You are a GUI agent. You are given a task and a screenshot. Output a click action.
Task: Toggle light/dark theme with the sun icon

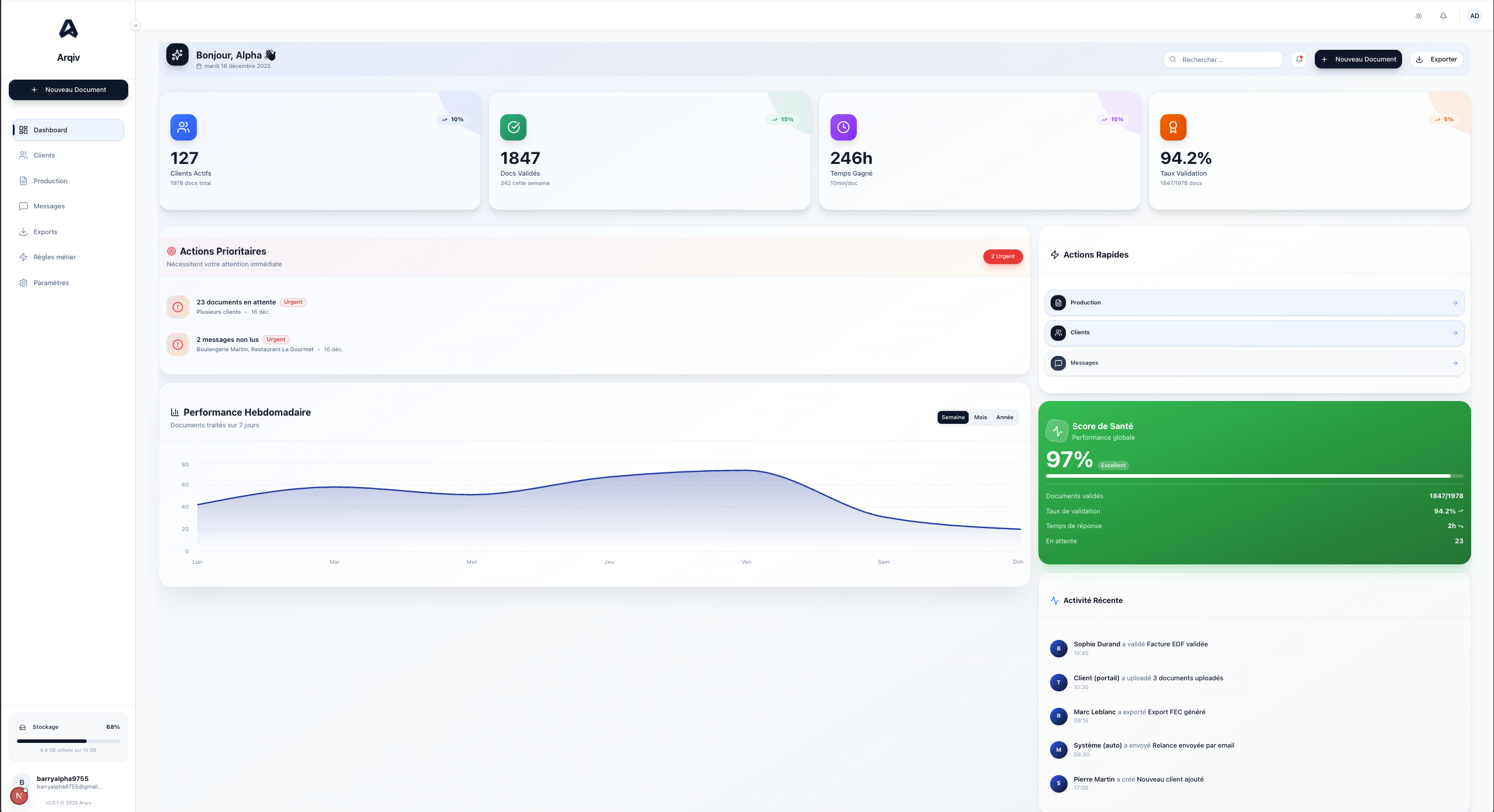1418,16
